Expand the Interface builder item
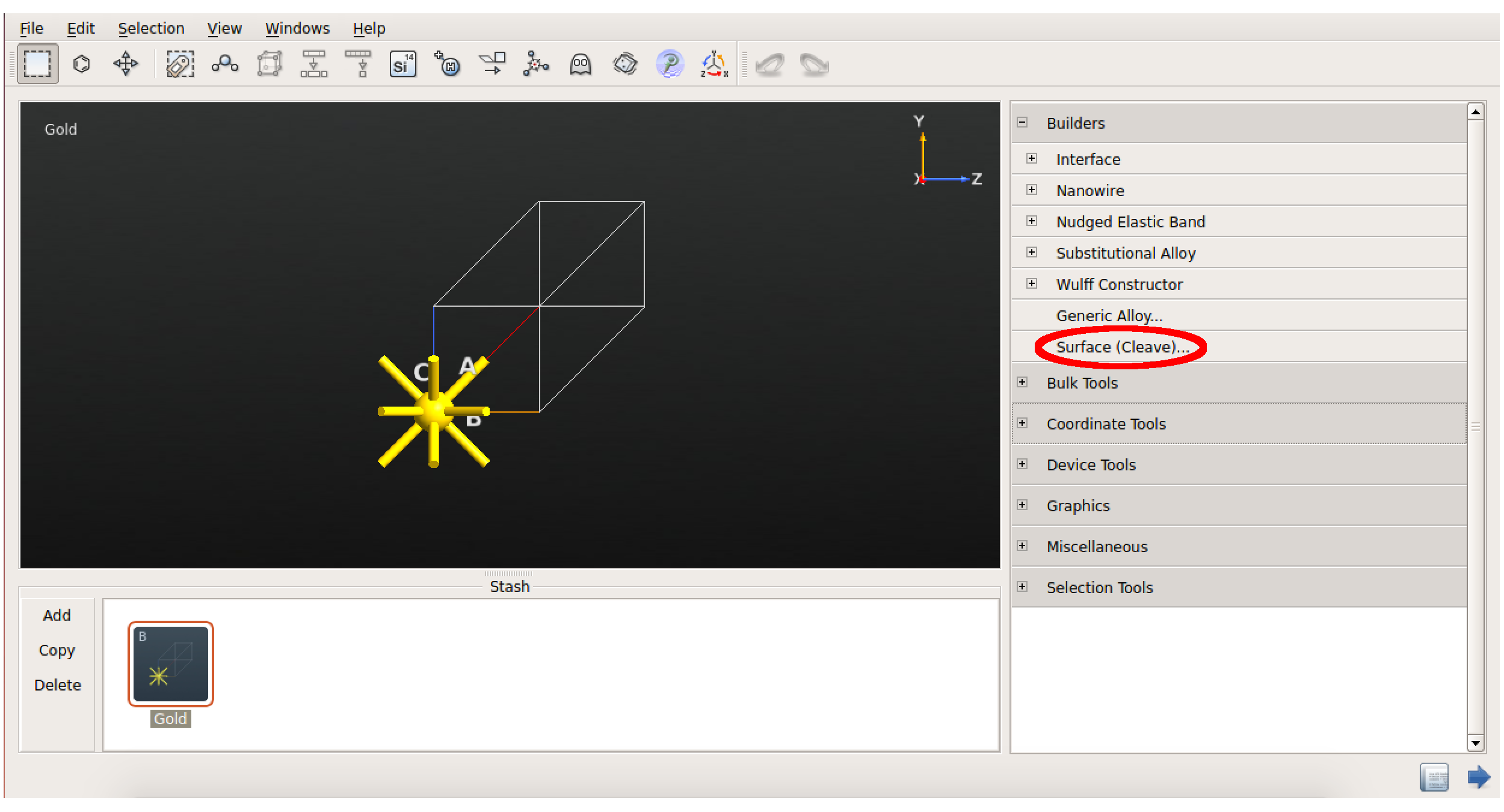1504x812 pixels. point(1032,158)
